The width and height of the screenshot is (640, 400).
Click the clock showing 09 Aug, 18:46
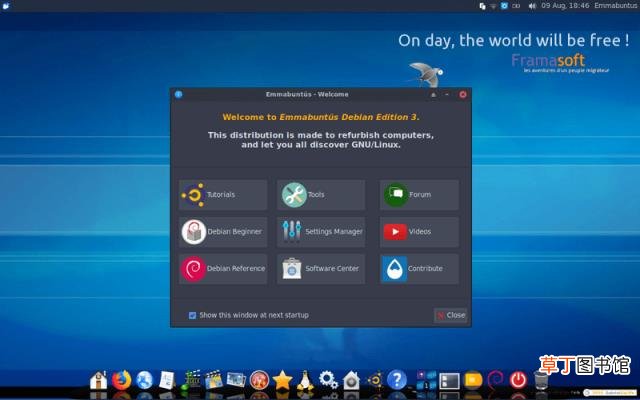(565, 6)
